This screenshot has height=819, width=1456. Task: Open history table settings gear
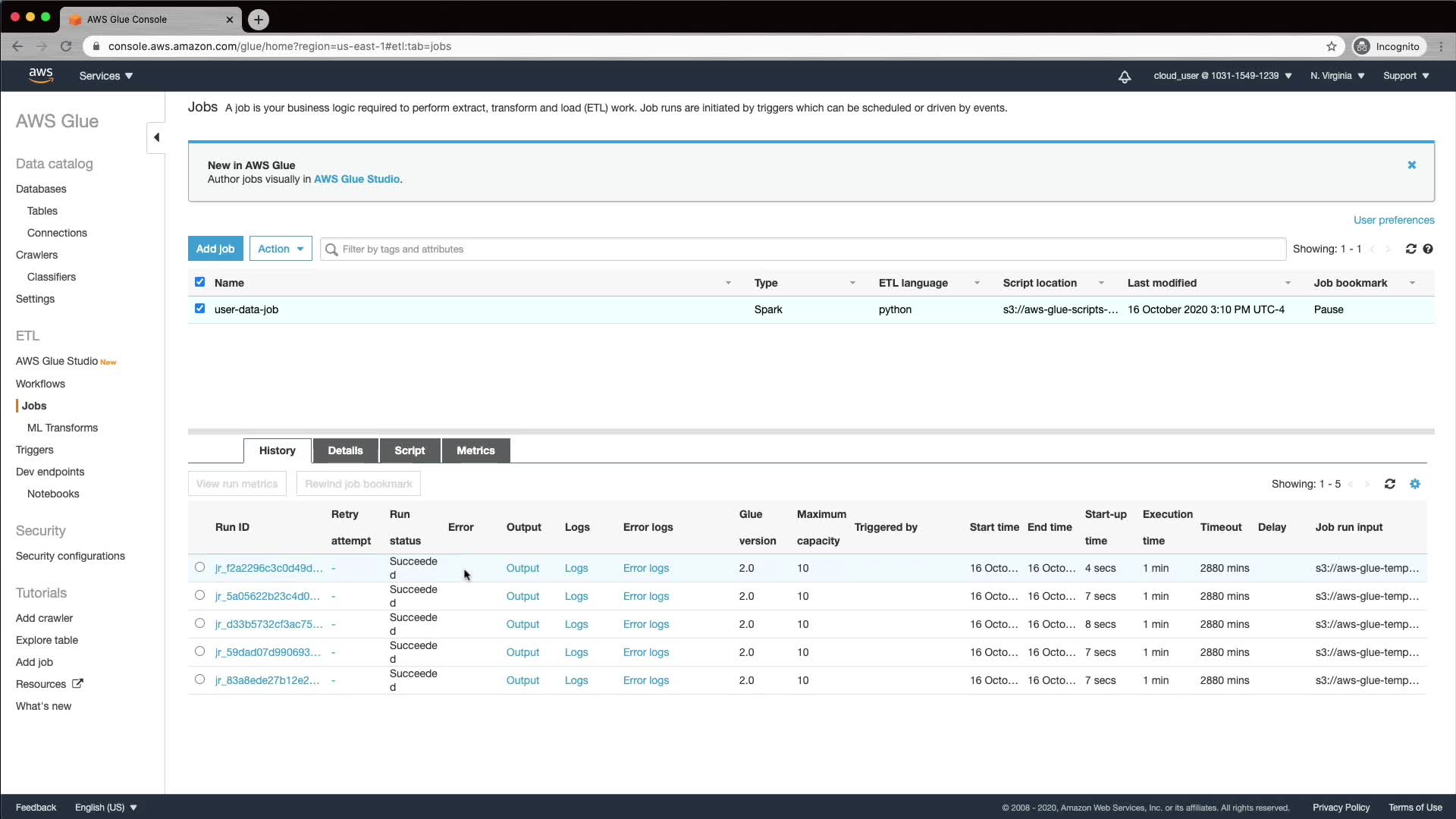point(1414,484)
